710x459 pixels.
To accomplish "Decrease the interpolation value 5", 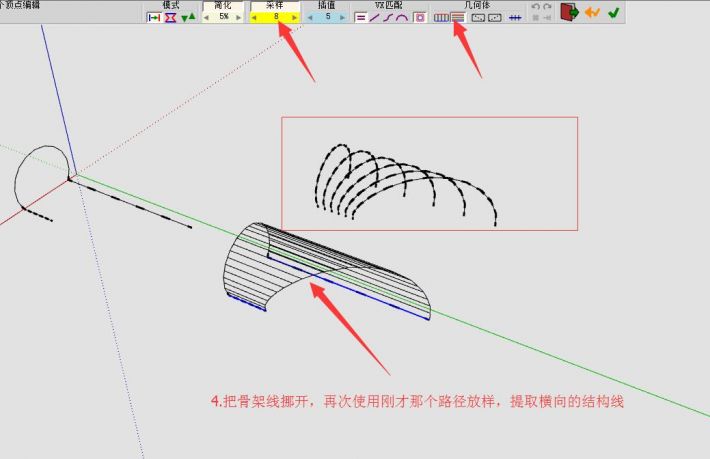I will (310, 18).
